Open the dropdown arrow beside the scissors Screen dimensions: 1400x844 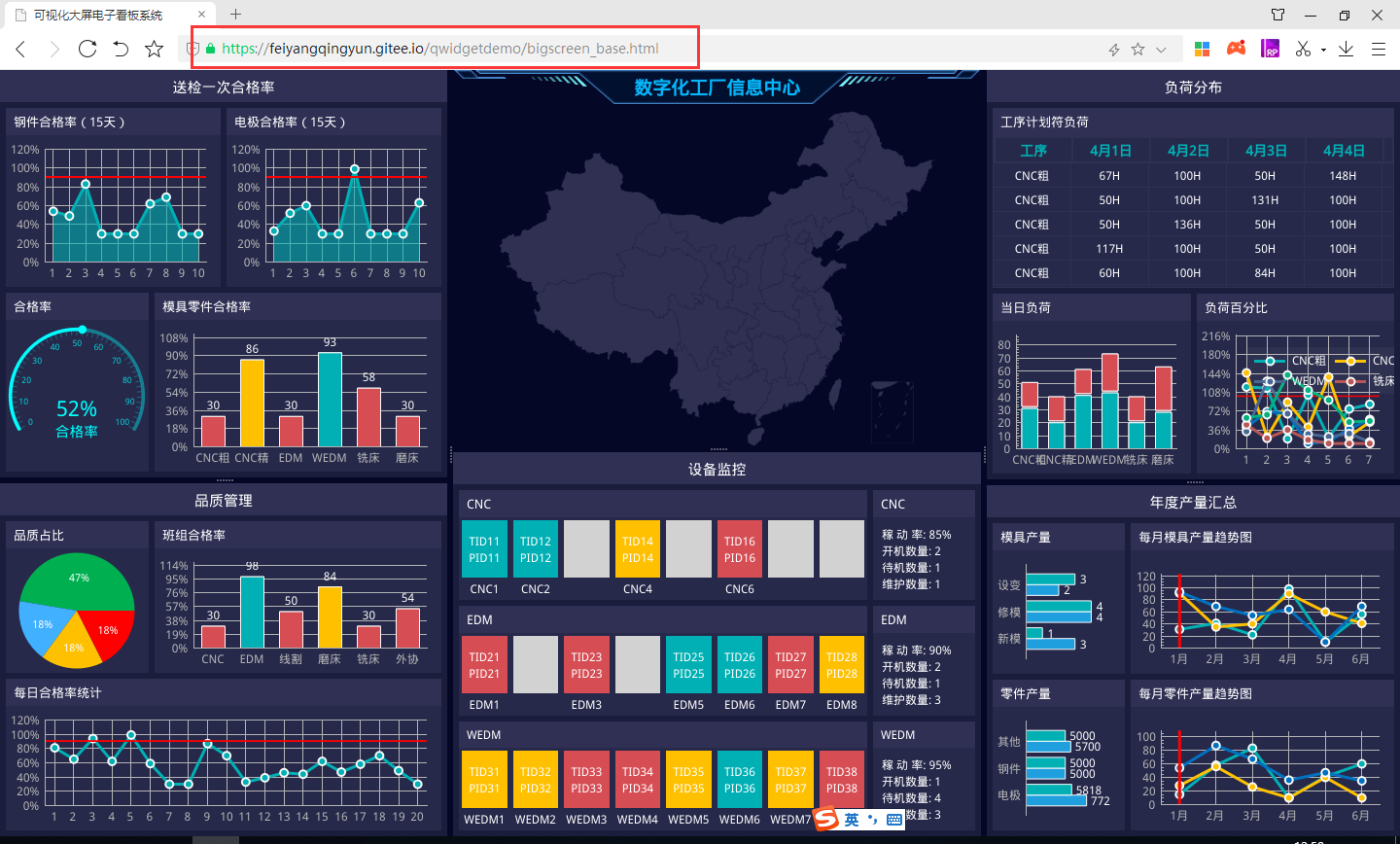coord(1323,50)
